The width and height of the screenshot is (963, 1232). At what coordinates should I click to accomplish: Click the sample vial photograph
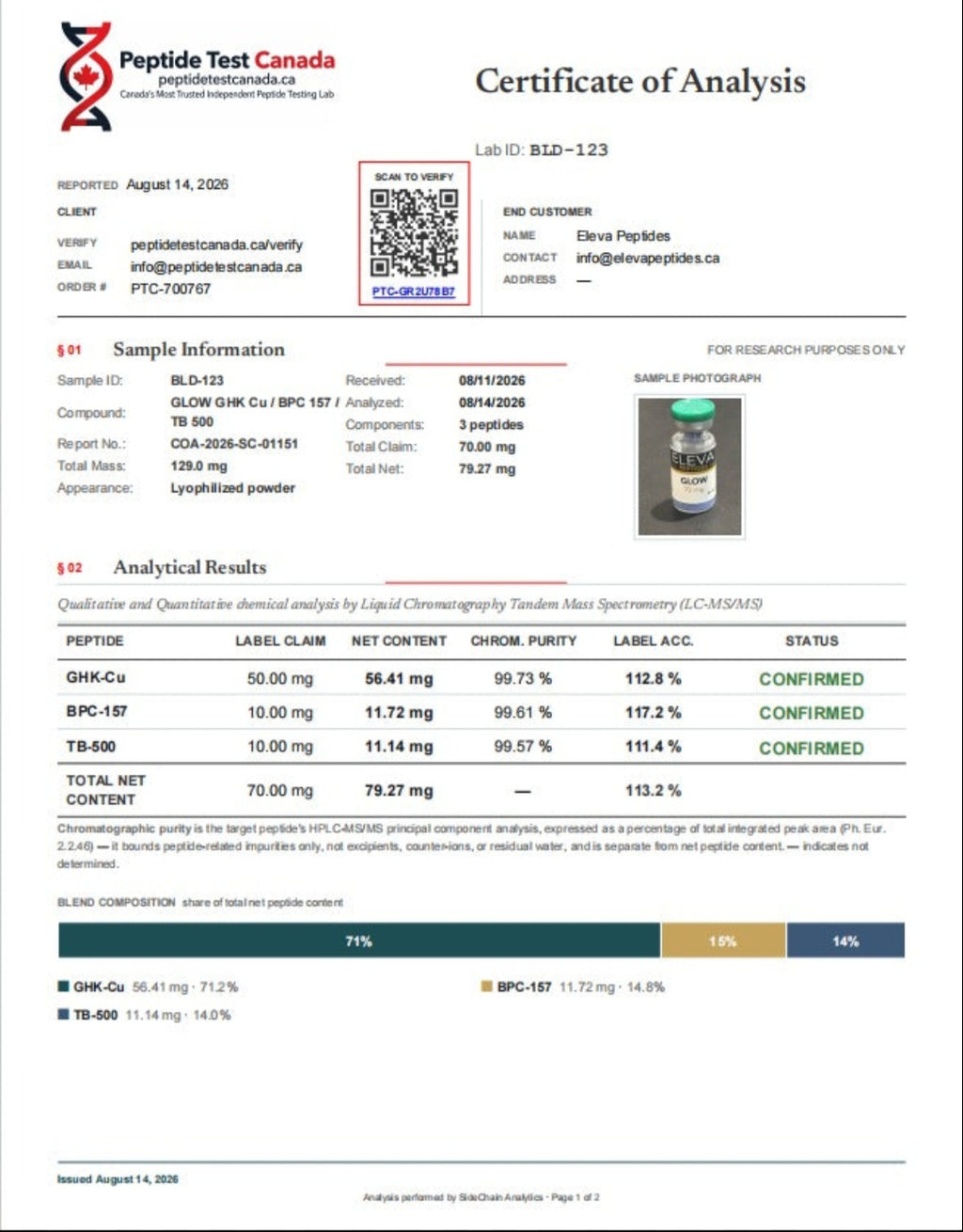click(x=690, y=466)
